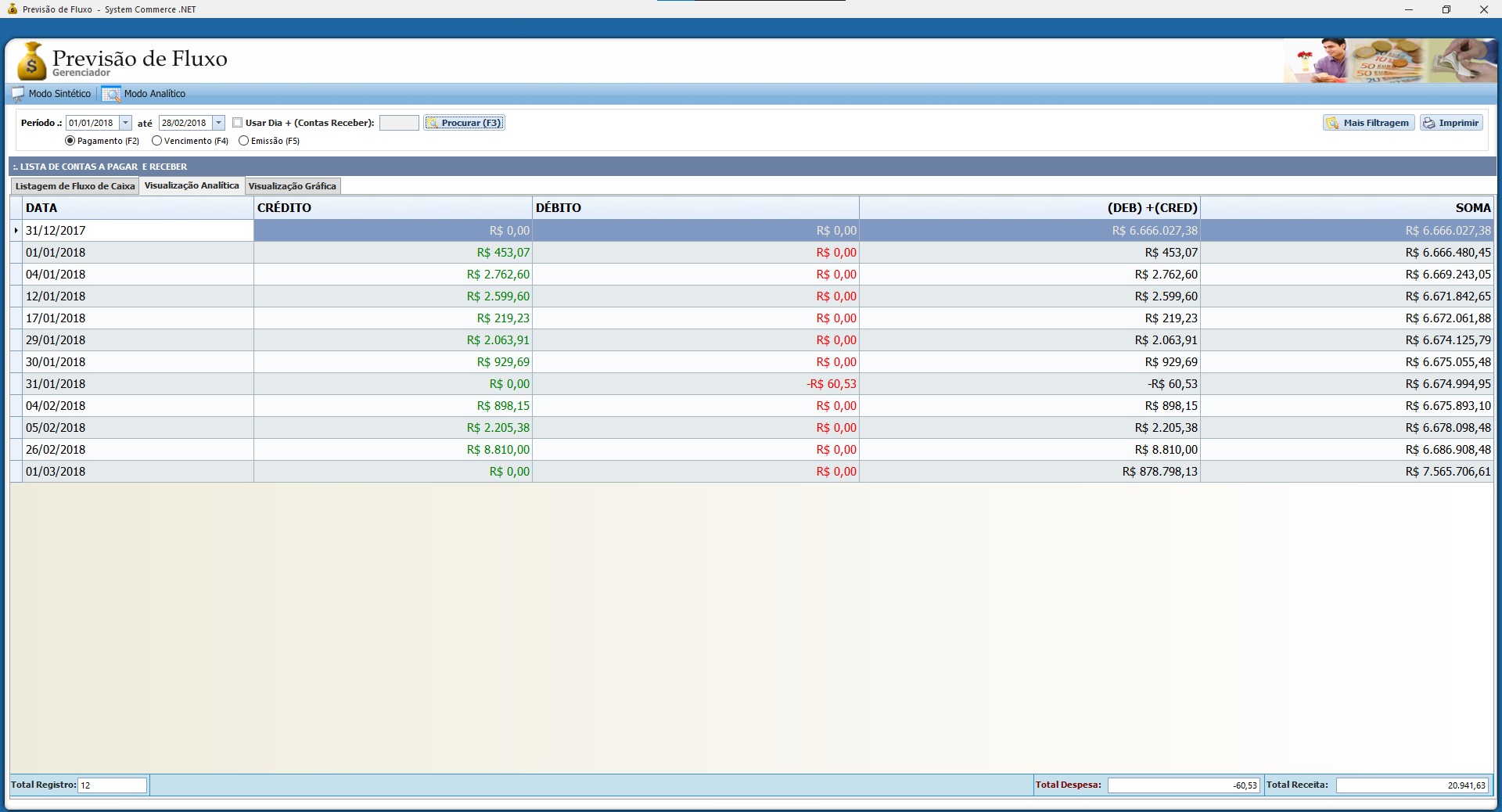Click the CRÉDITO column header
Screen dimensions: 1502x812
pos(391,208)
